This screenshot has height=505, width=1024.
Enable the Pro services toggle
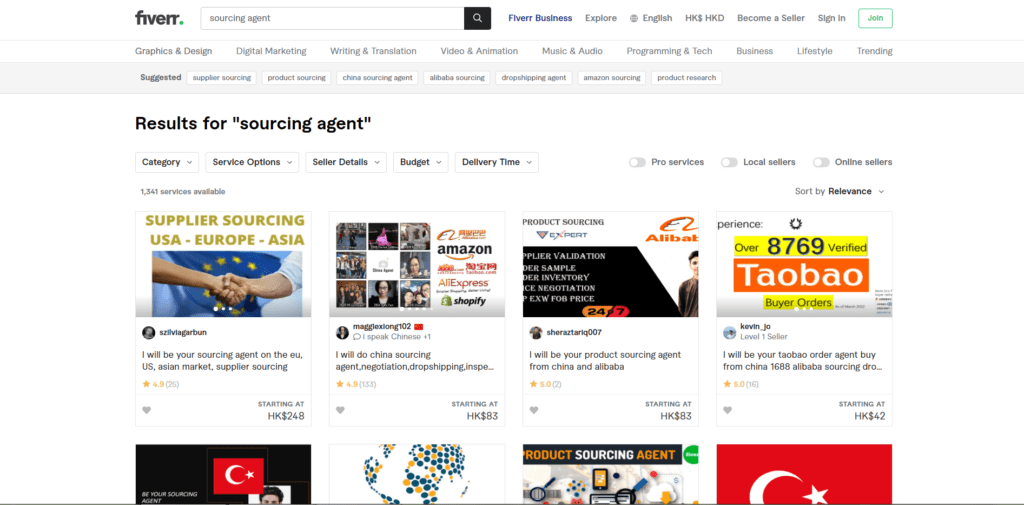tap(636, 162)
